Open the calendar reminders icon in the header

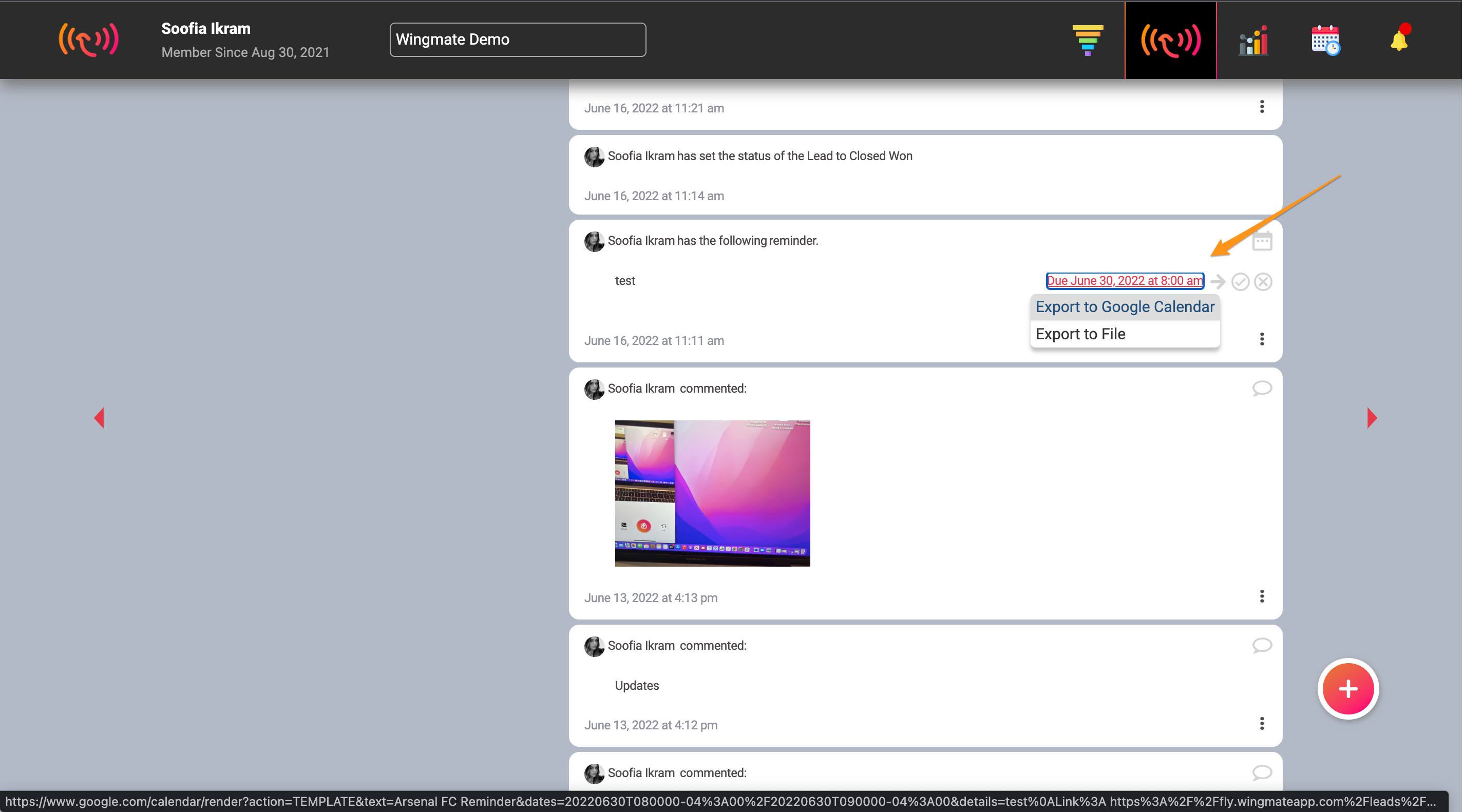coord(1326,40)
